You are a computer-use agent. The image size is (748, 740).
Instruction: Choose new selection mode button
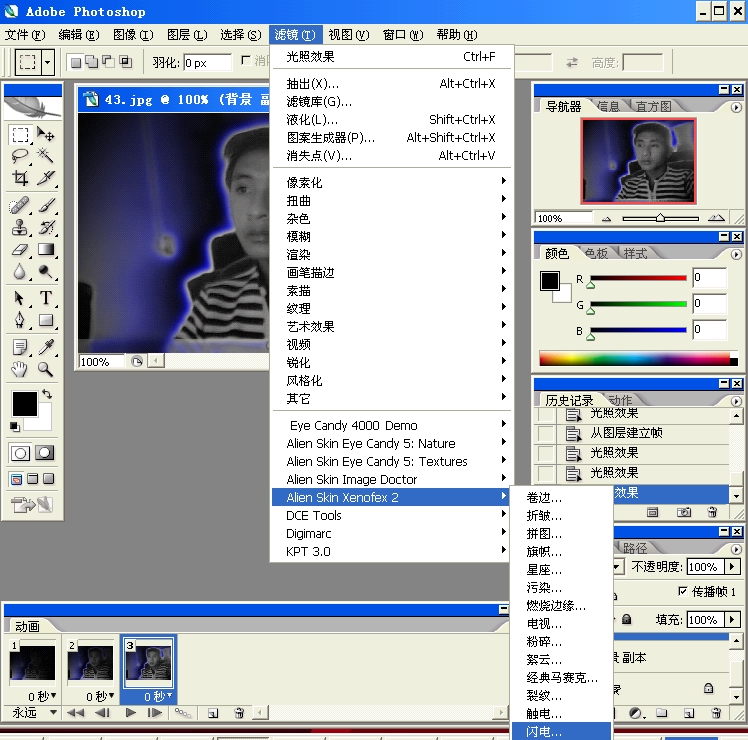[x=75, y=62]
